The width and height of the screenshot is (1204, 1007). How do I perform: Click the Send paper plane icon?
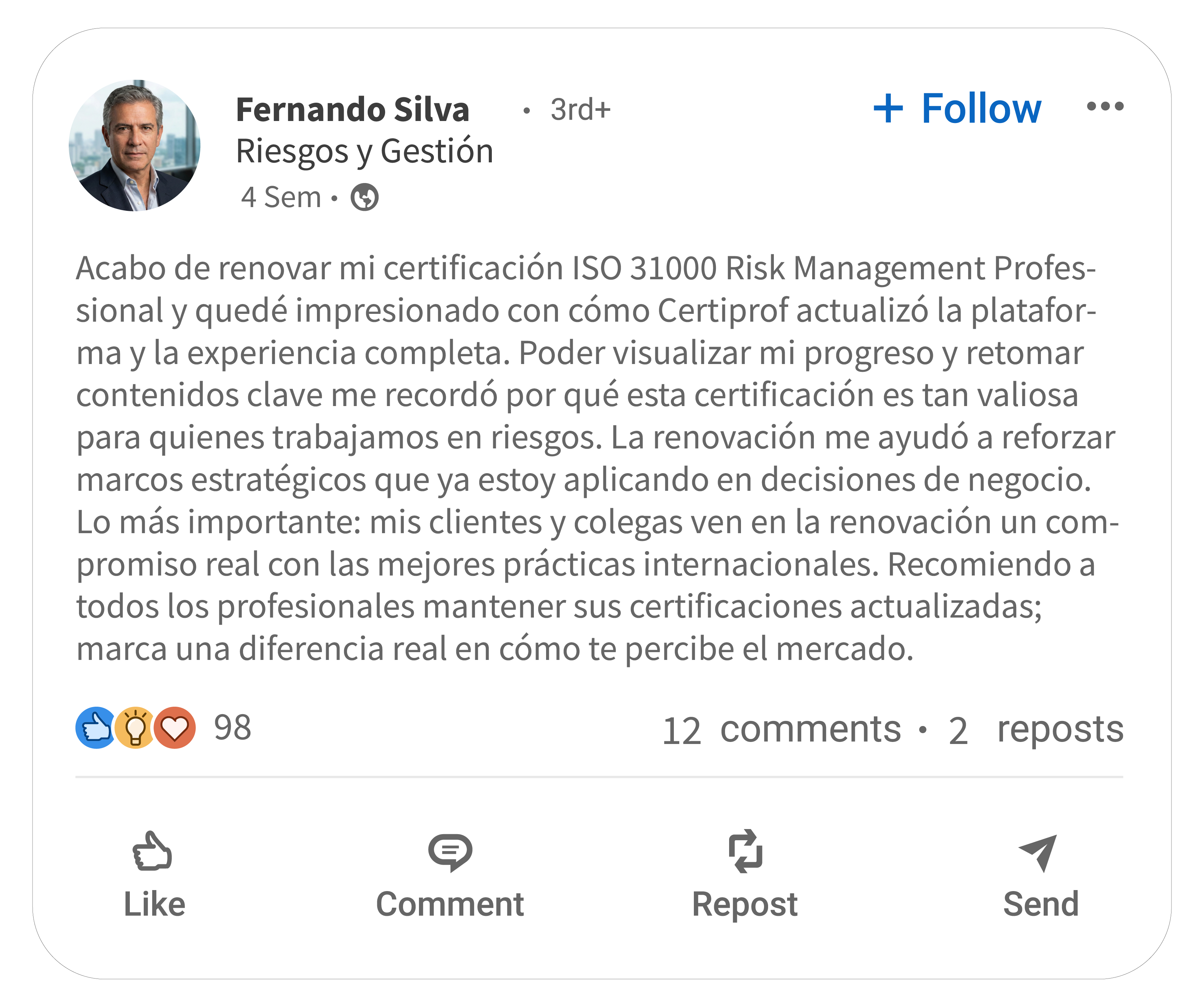pos(1038,852)
